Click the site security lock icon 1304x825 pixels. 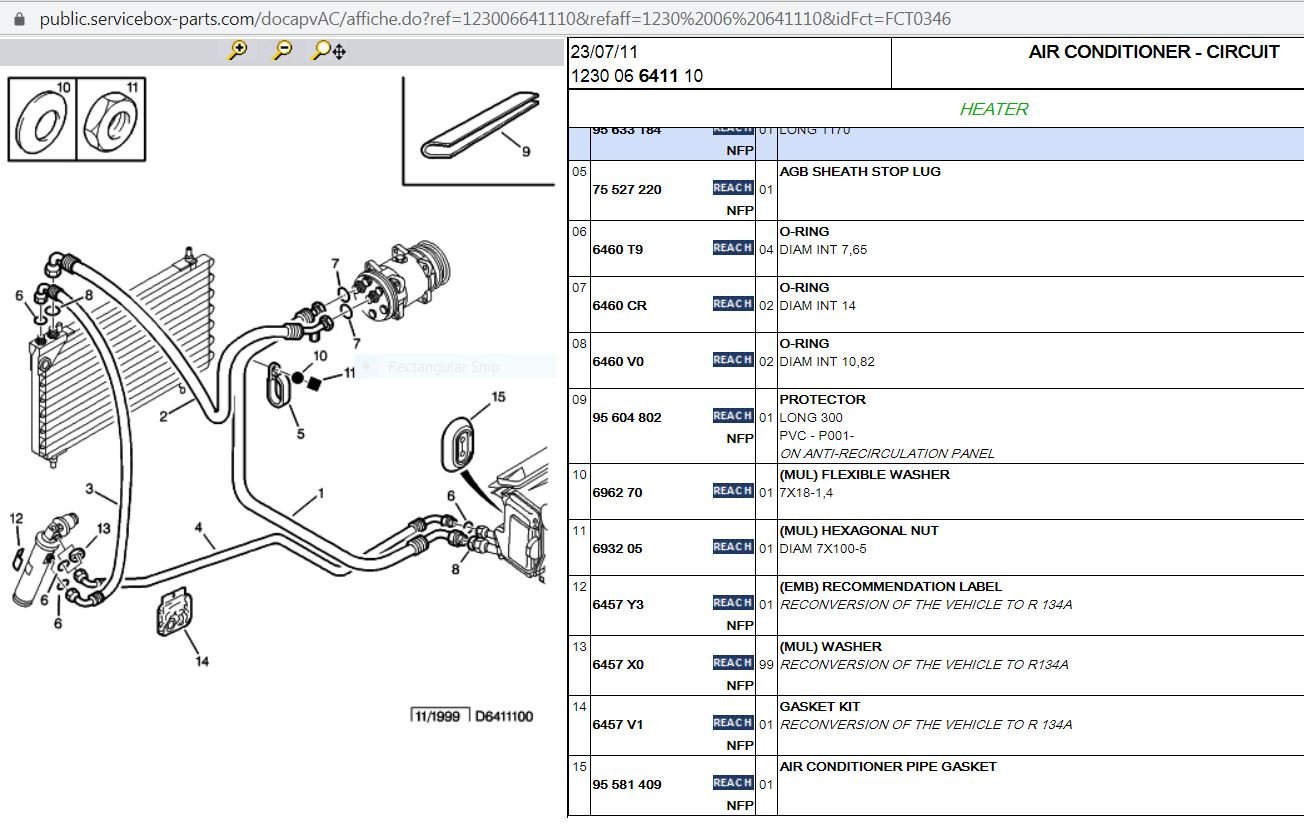(x=19, y=19)
